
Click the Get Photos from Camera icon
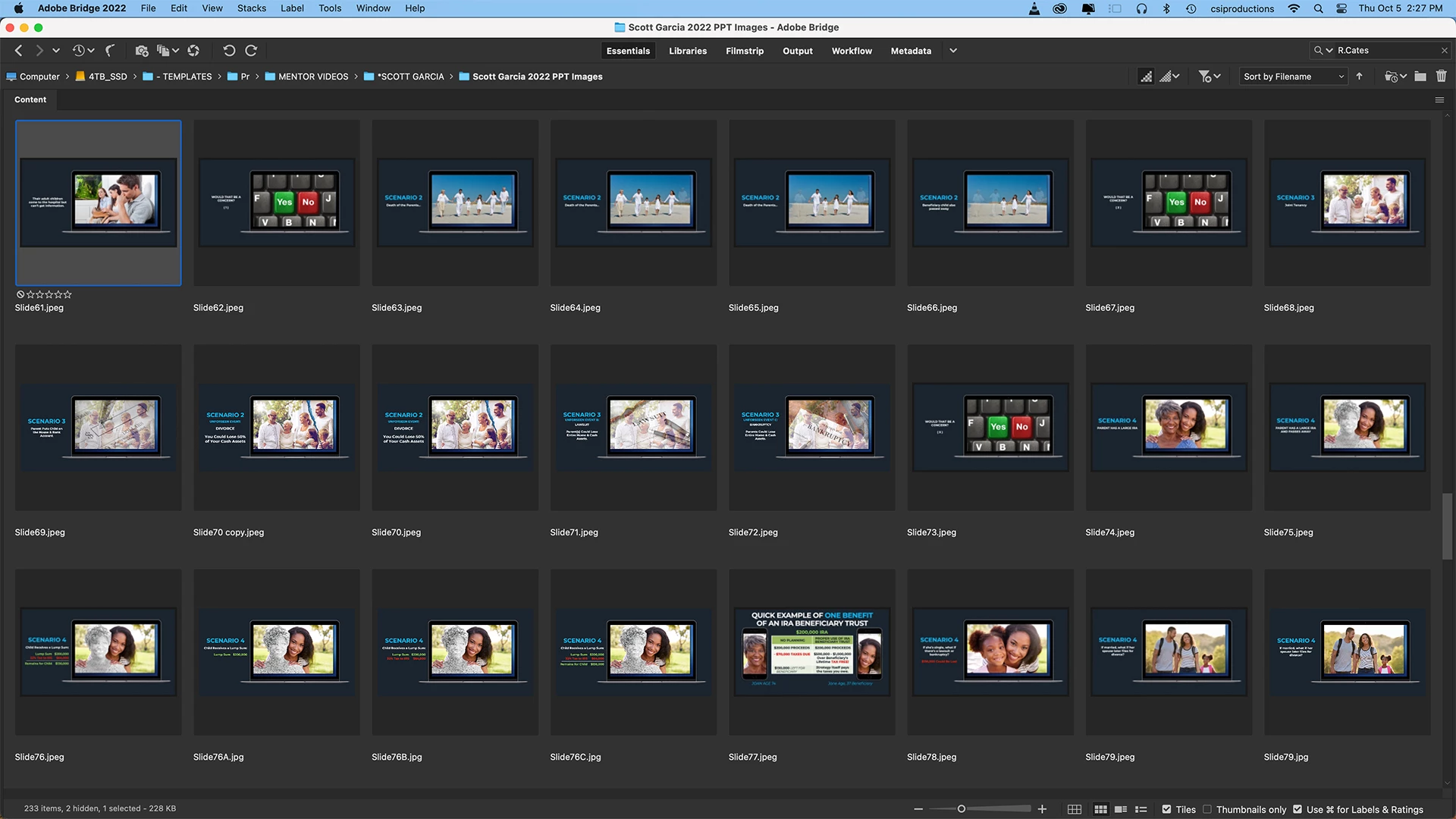pos(141,51)
